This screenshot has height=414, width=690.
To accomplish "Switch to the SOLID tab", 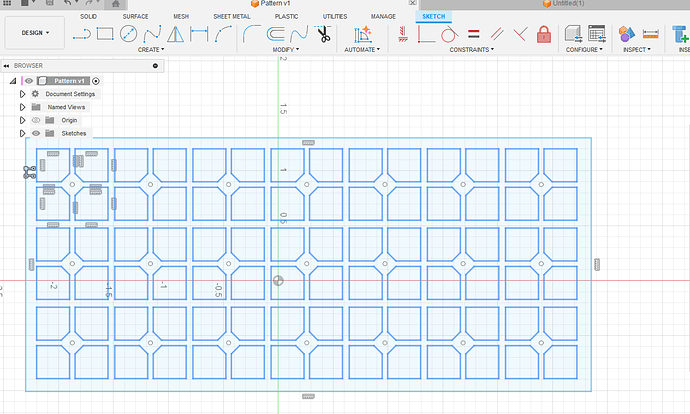I will [88, 17].
